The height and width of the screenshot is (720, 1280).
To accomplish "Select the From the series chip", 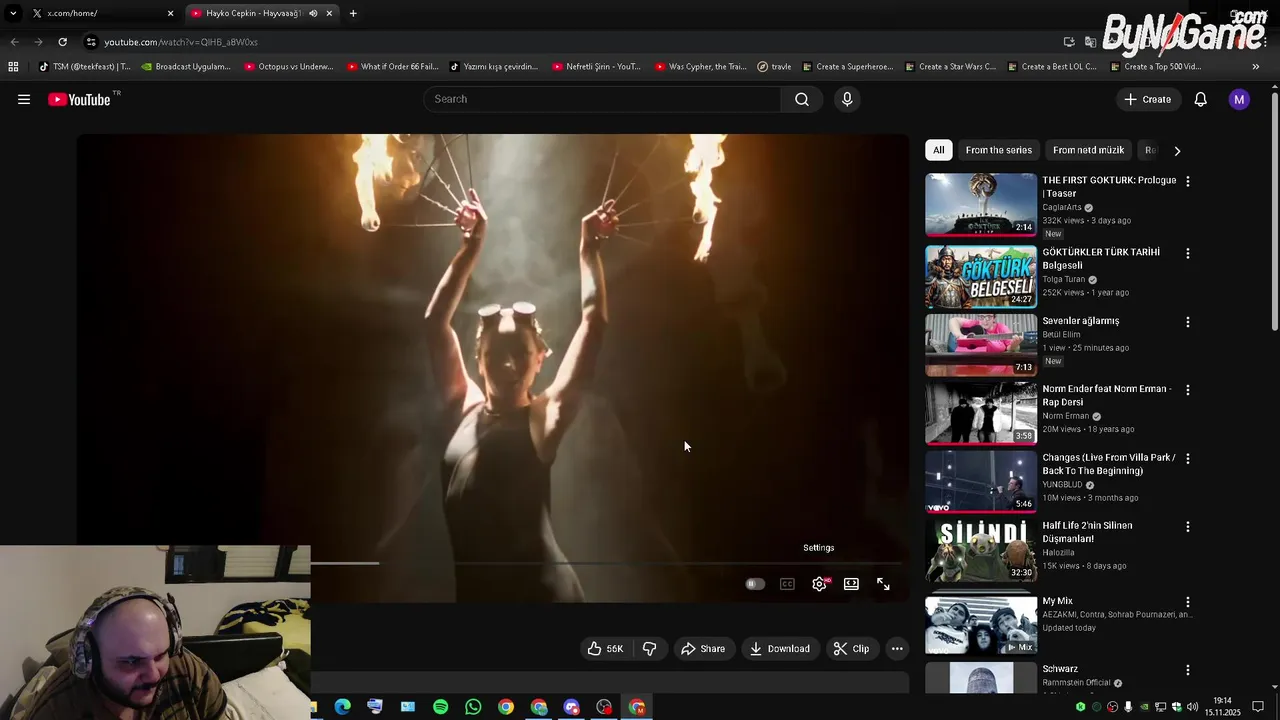I will pyautogui.click(x=998, y=150).
